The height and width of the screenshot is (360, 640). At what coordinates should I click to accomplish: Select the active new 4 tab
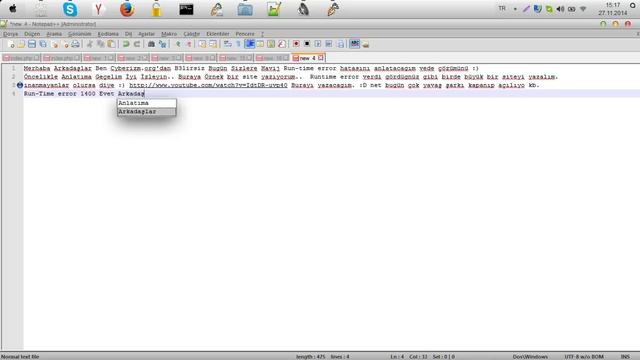pyautogui.click(x=308, y=58)
